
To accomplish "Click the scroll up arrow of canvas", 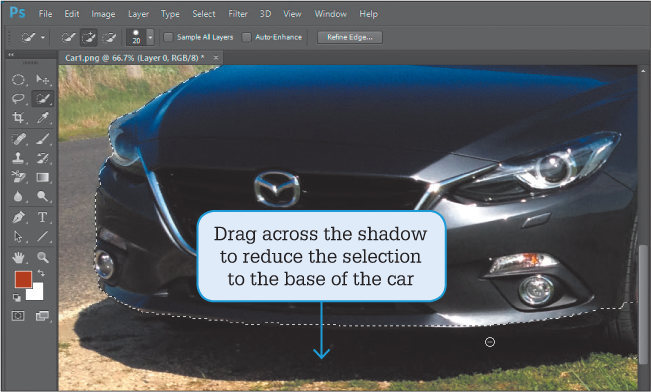I will tap(643, 71).
